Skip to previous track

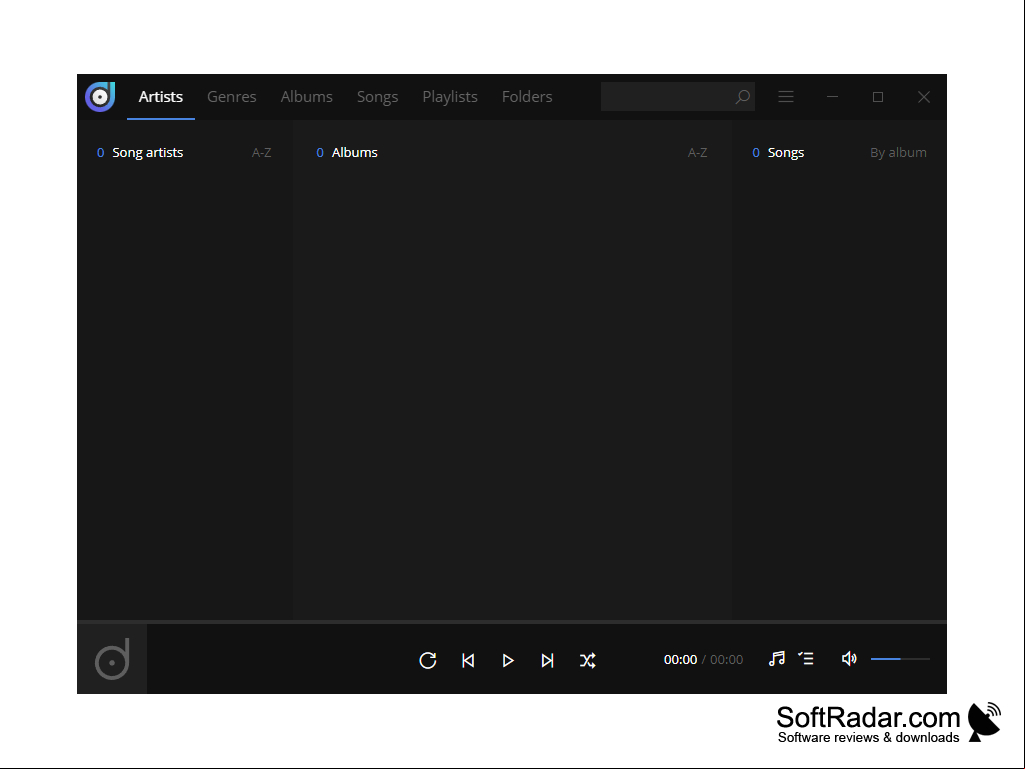click(468, 660)
